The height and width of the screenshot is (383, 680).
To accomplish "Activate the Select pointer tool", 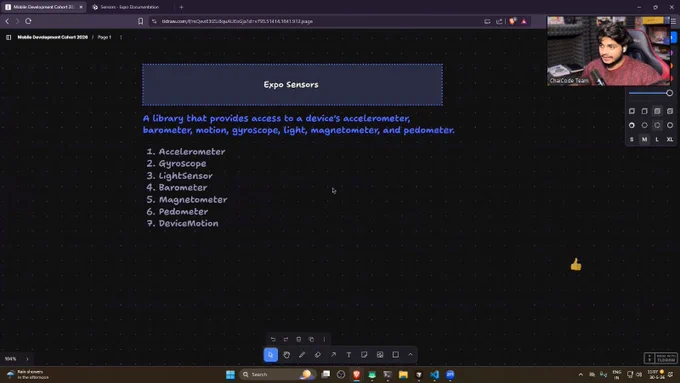I will coord(271,355).
